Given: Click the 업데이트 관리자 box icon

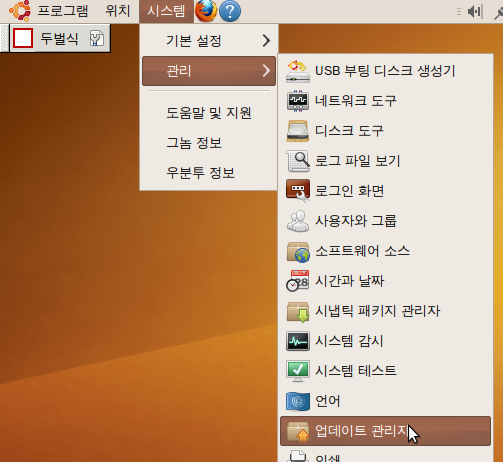Looking at the screenshot, I should [298, 431].
